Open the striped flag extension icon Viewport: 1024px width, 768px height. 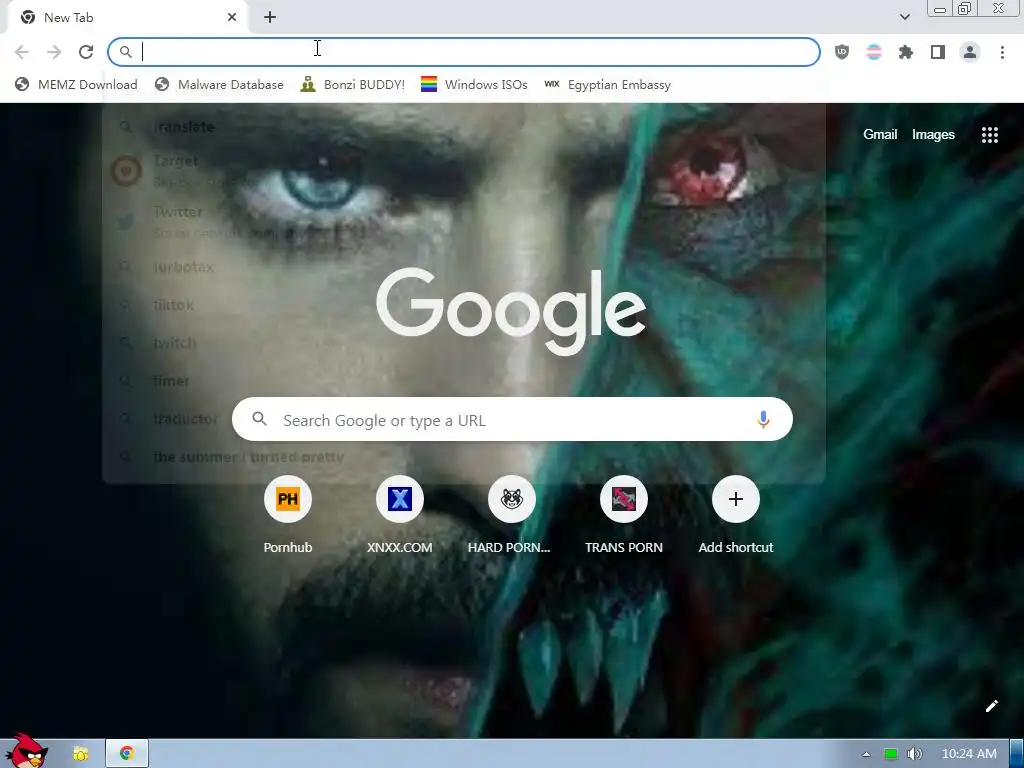click(x=874, y=52)
